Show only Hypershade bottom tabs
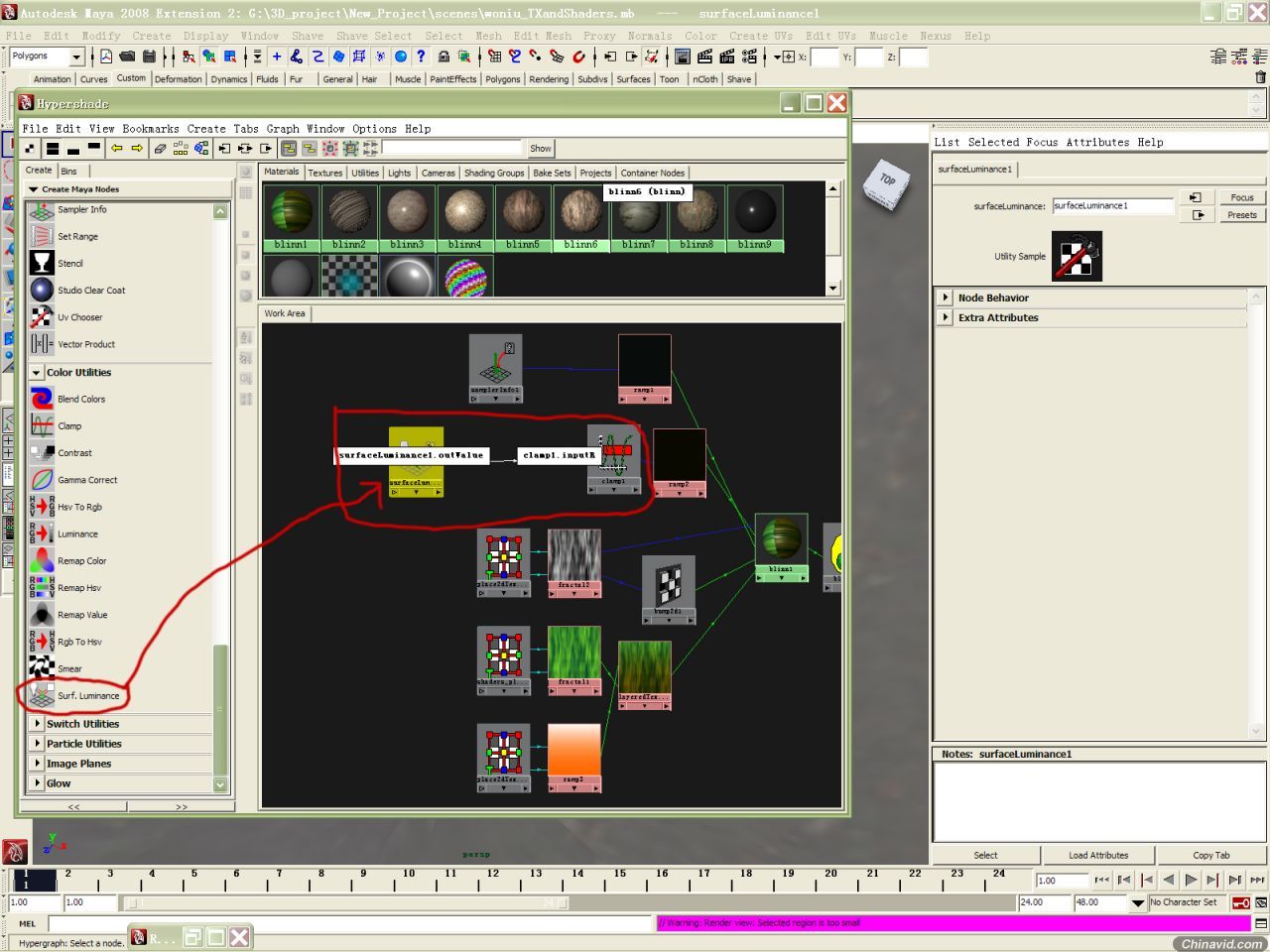Image resolution: width=1270 pixels, height=952 pixels. coord(73,149)
